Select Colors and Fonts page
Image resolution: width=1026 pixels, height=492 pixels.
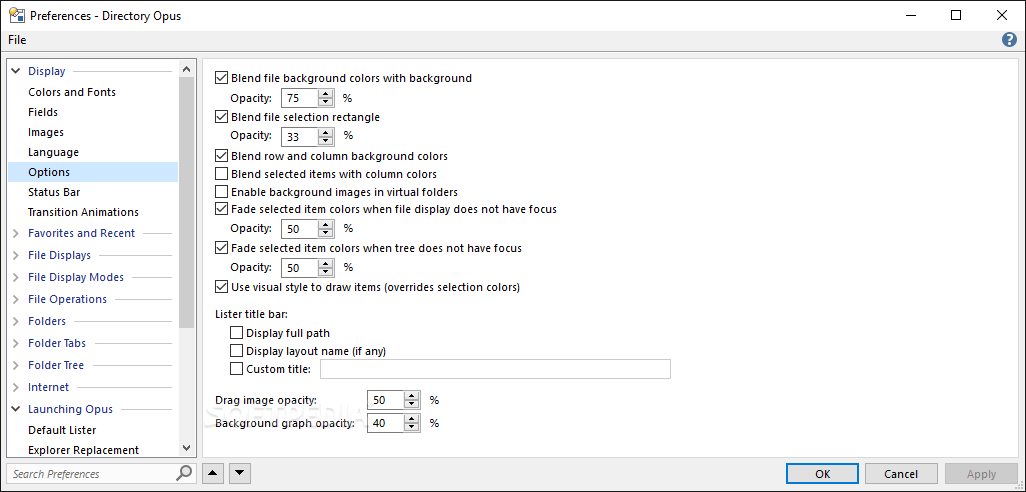tap(72, 92)
